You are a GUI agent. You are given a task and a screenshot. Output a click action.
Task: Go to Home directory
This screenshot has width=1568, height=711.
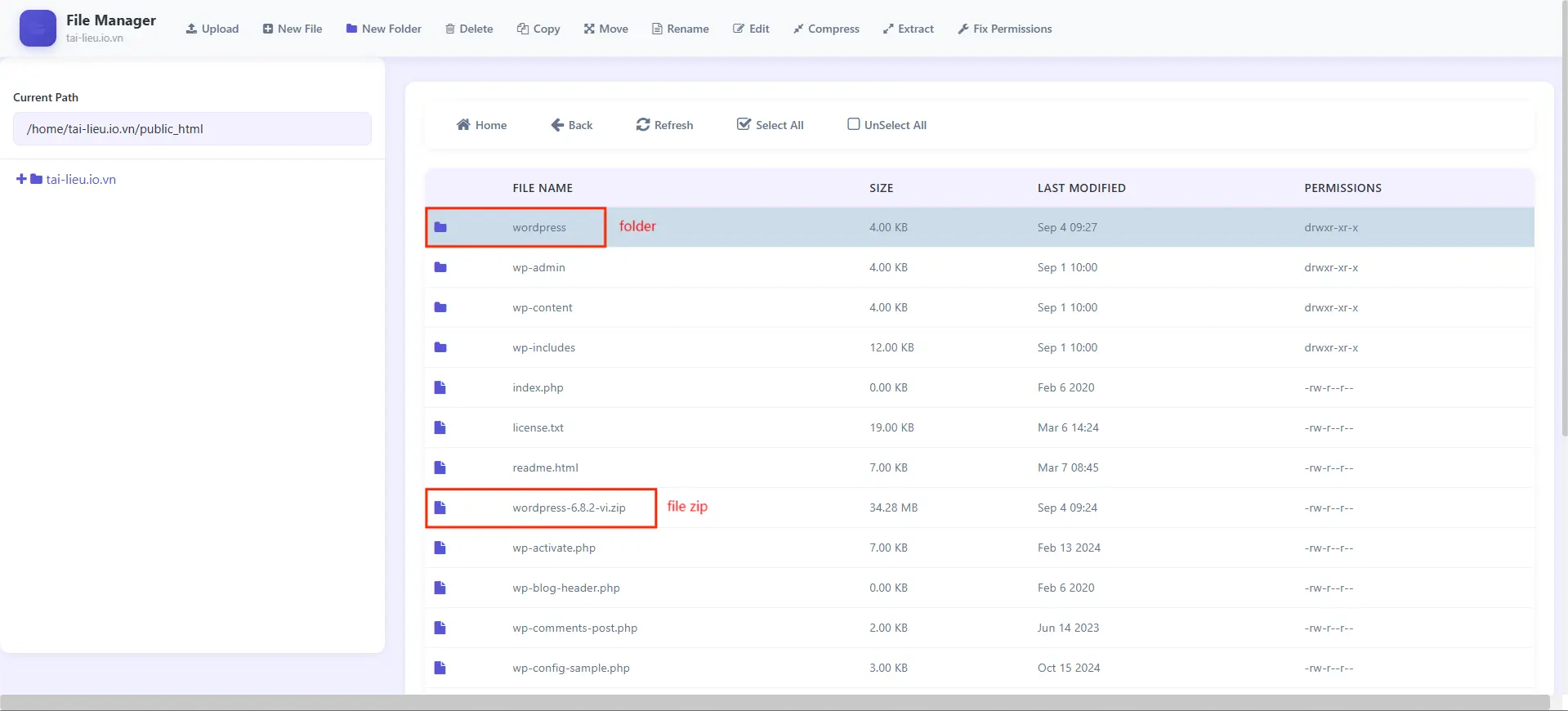pyautogui.click(x=481, y=125)
